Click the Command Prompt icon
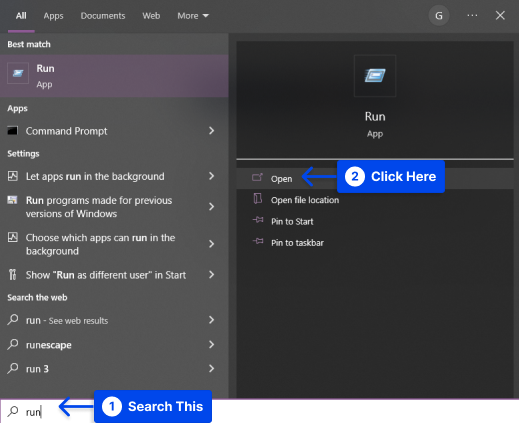The height and width of the screenshot is (423, 519). click(13, 131)
